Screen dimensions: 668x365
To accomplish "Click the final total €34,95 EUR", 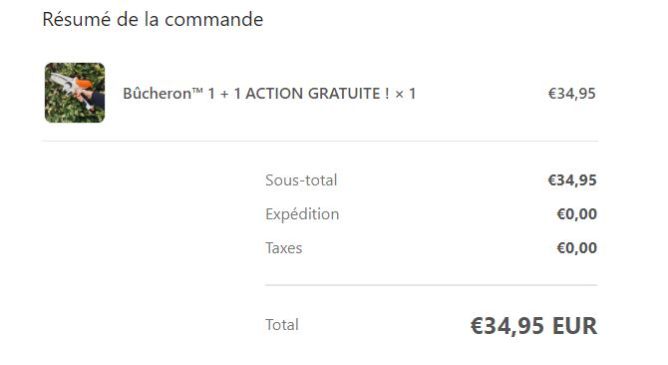I will click(x=533, y=326).
